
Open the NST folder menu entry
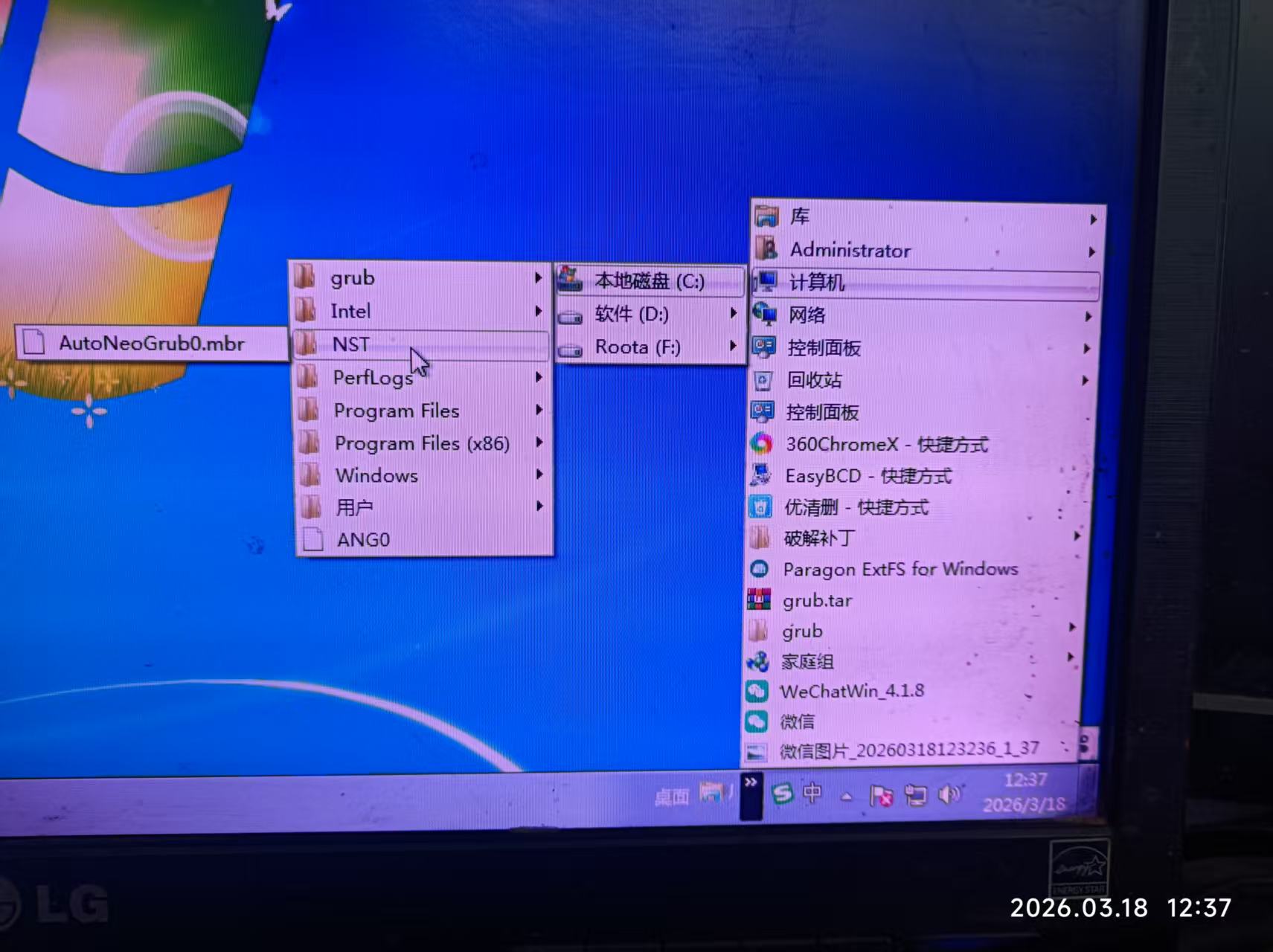coord(350,344)
